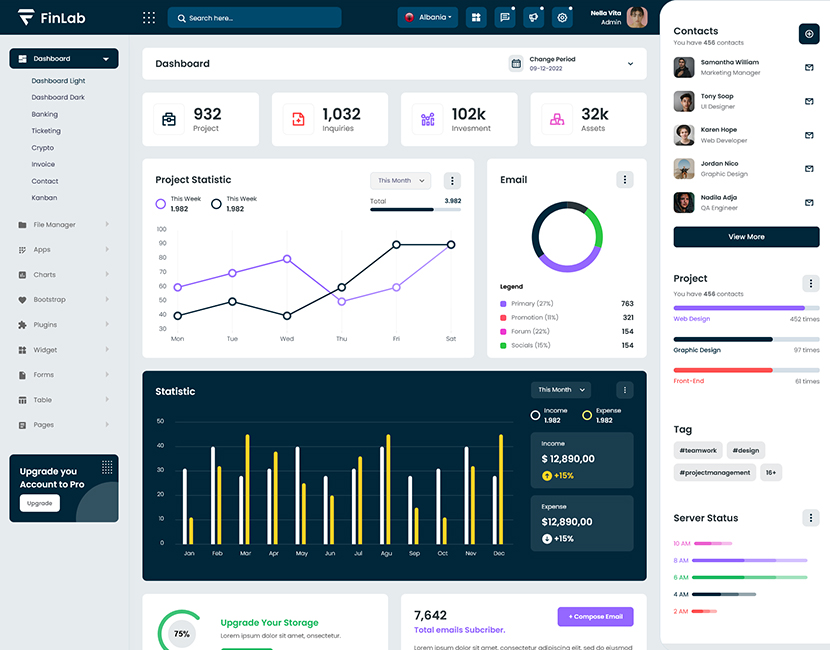
Task: Click the megaphone announcements icon
Action: (534, 17)
